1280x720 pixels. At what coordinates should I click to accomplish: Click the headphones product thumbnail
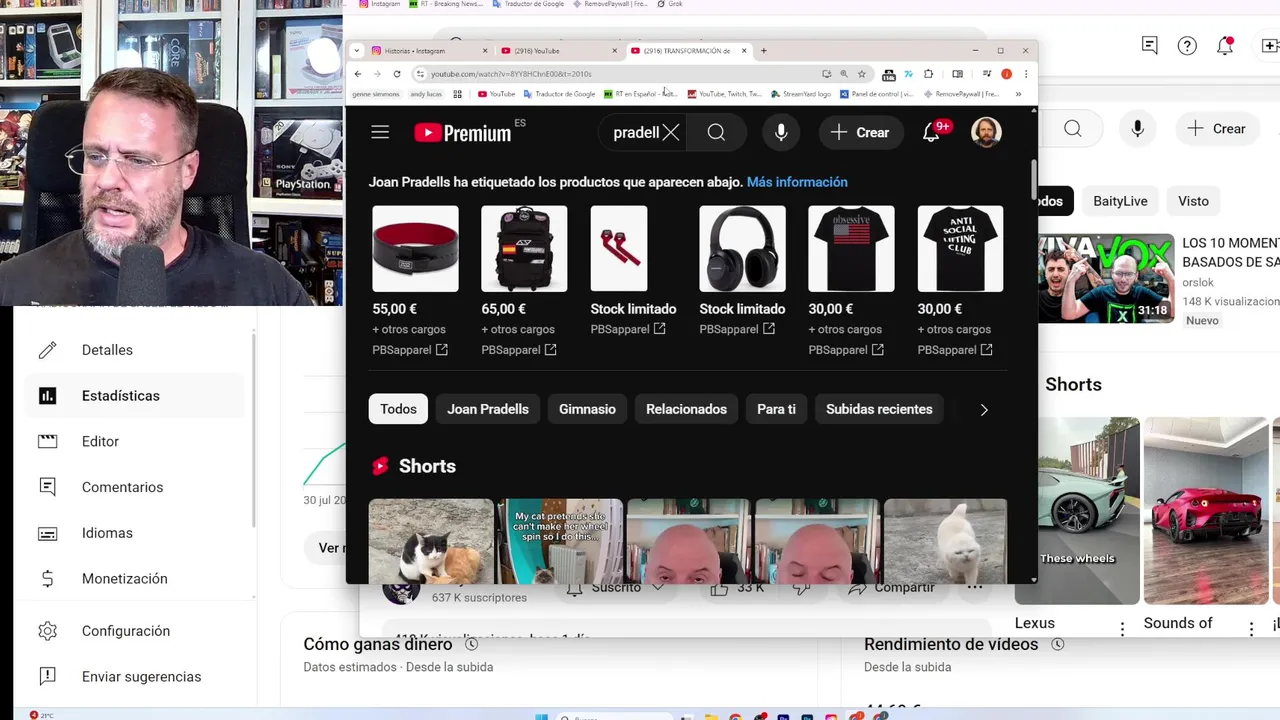742,249
